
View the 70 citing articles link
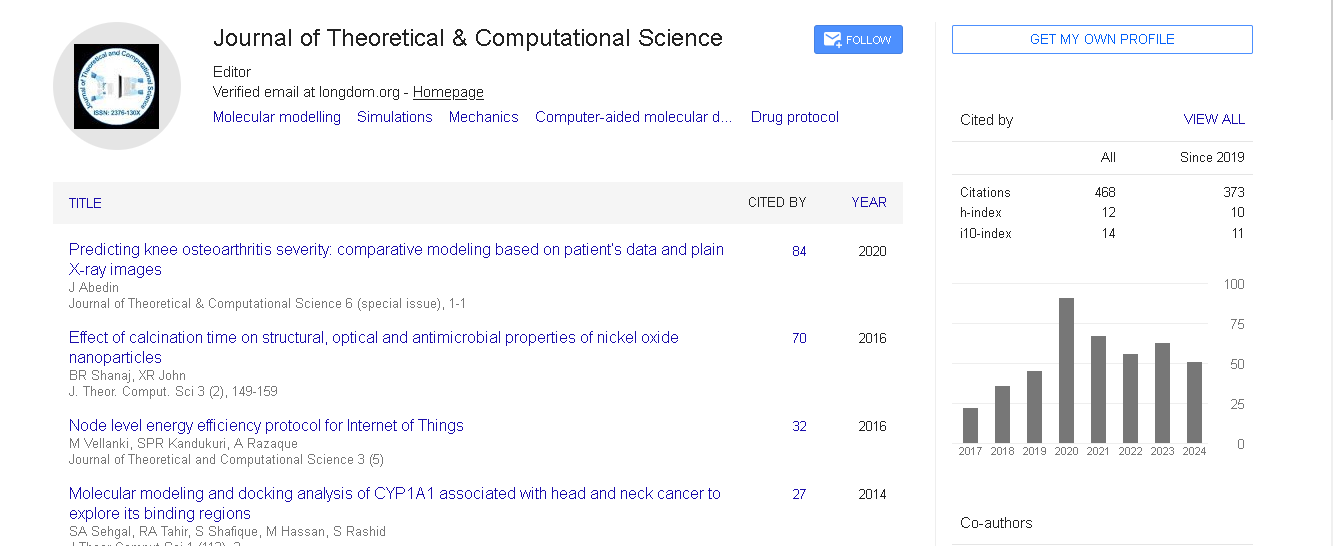click(x=799, y=339)
